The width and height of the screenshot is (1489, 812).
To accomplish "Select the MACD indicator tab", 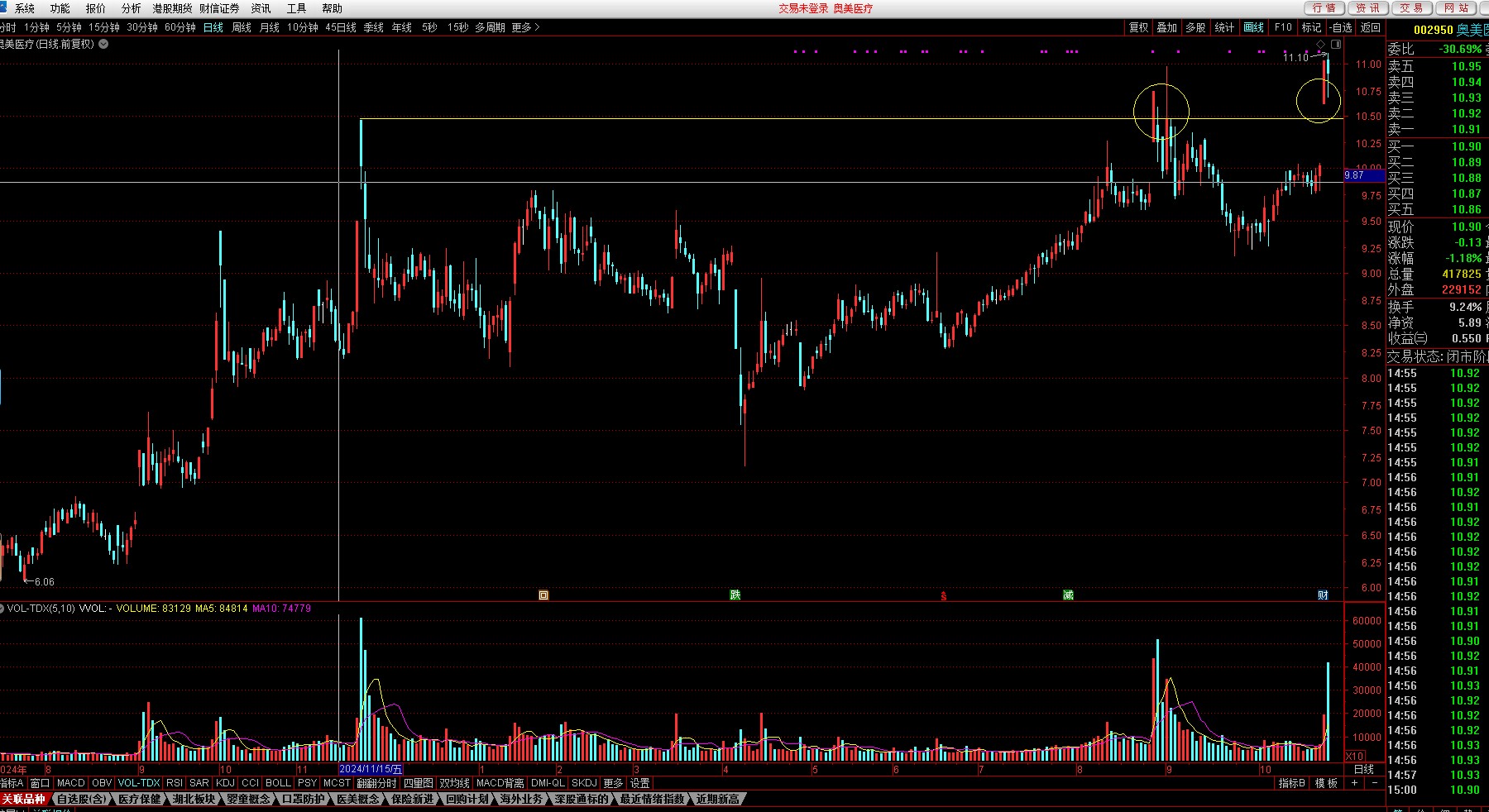I will (x=71, y=783).
